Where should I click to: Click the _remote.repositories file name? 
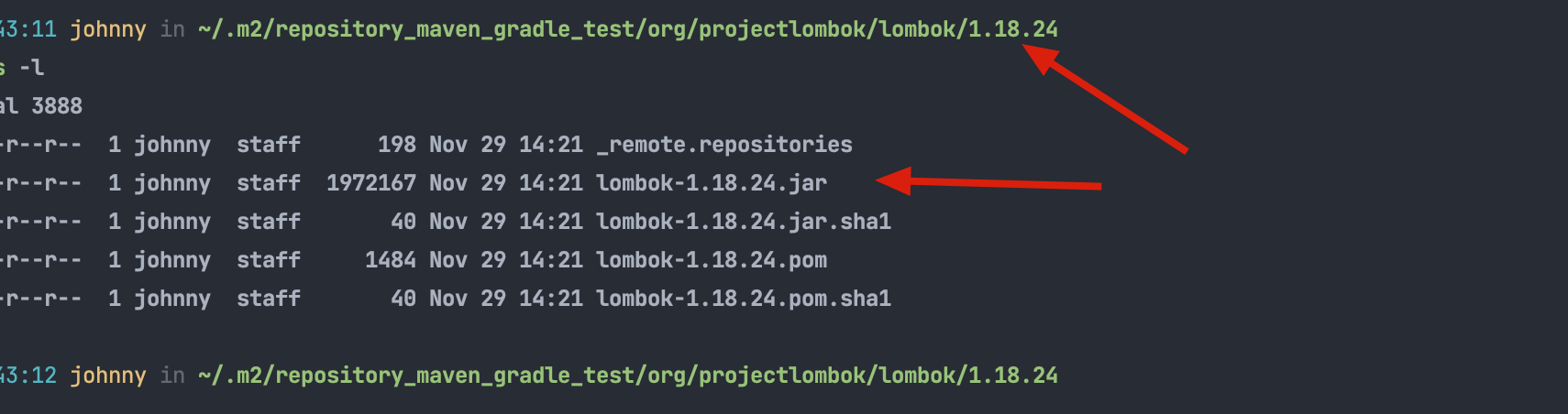pyautogui.click(x=724, y=145)
